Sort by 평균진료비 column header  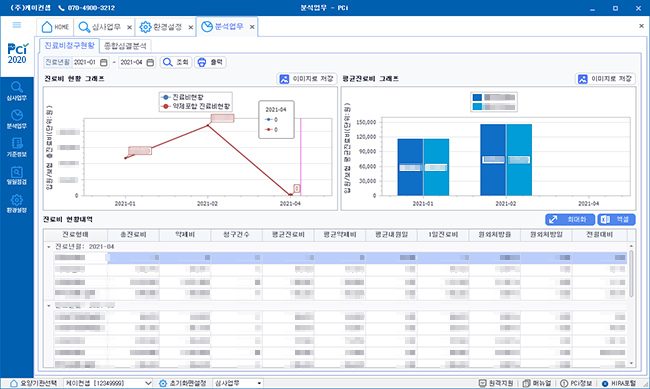pos(288,235)
